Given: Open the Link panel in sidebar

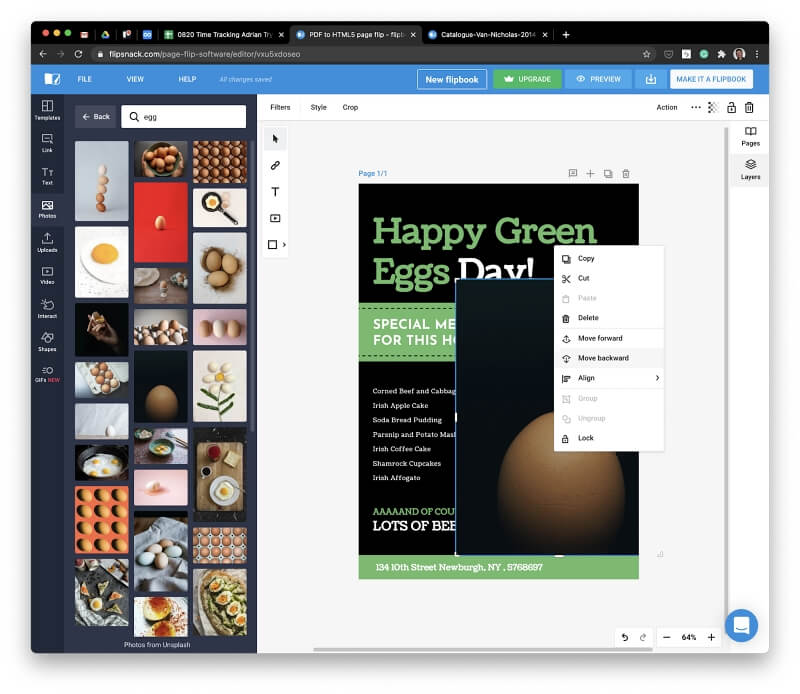Looking at the screenshot, I should pos(47,143).
